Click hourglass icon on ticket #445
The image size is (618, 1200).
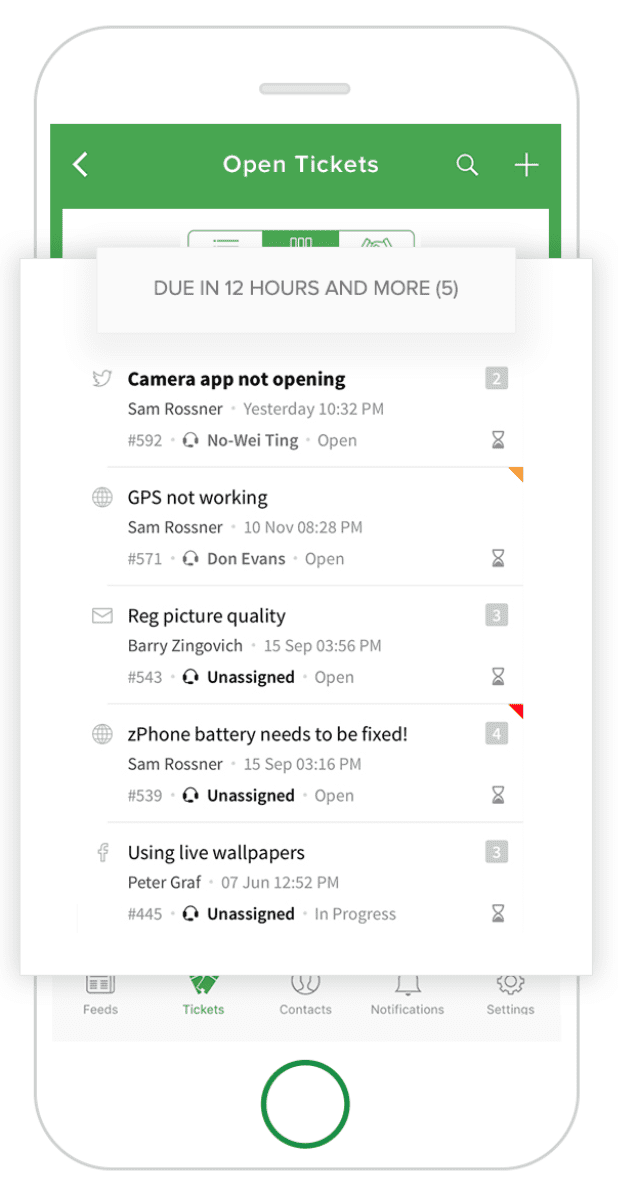pos(498,913)
